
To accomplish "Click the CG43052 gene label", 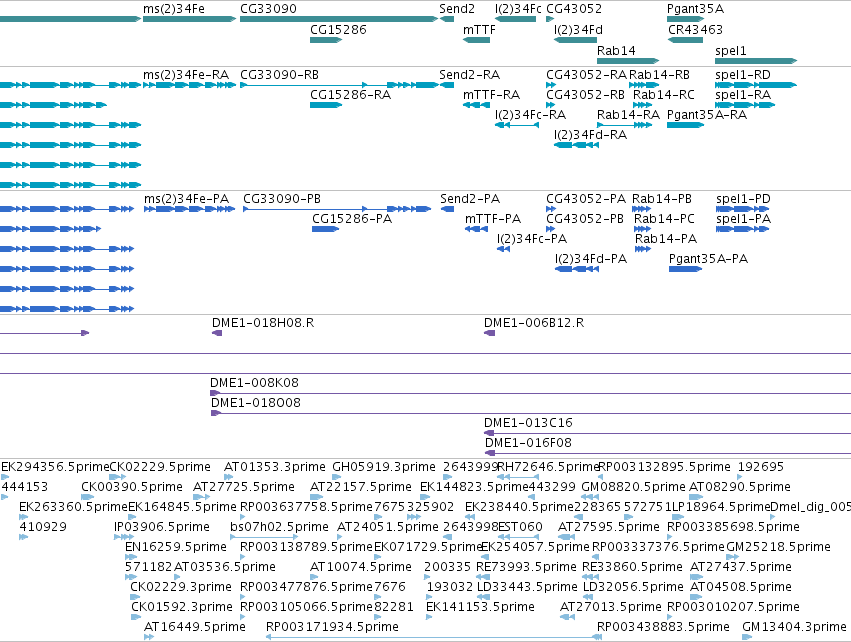I will [574, 9].
